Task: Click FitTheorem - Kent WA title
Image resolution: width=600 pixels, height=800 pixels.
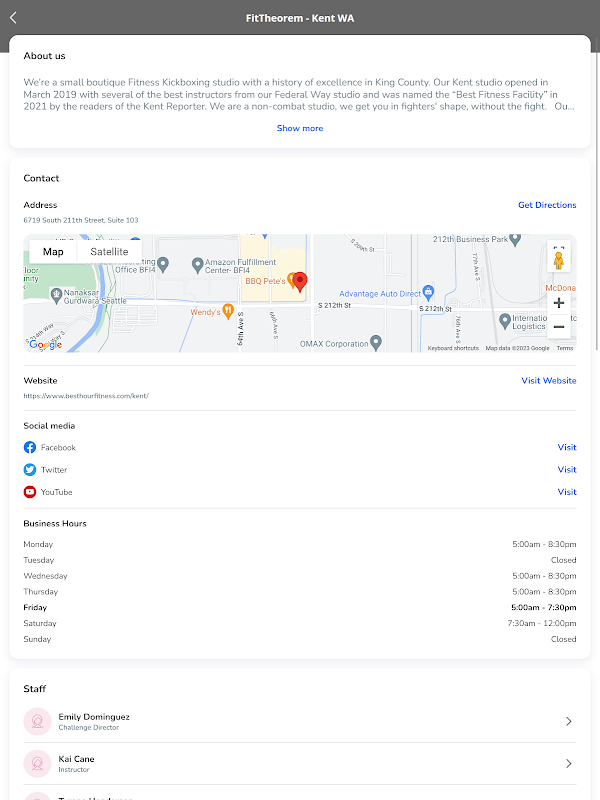Action: [300, 18]
